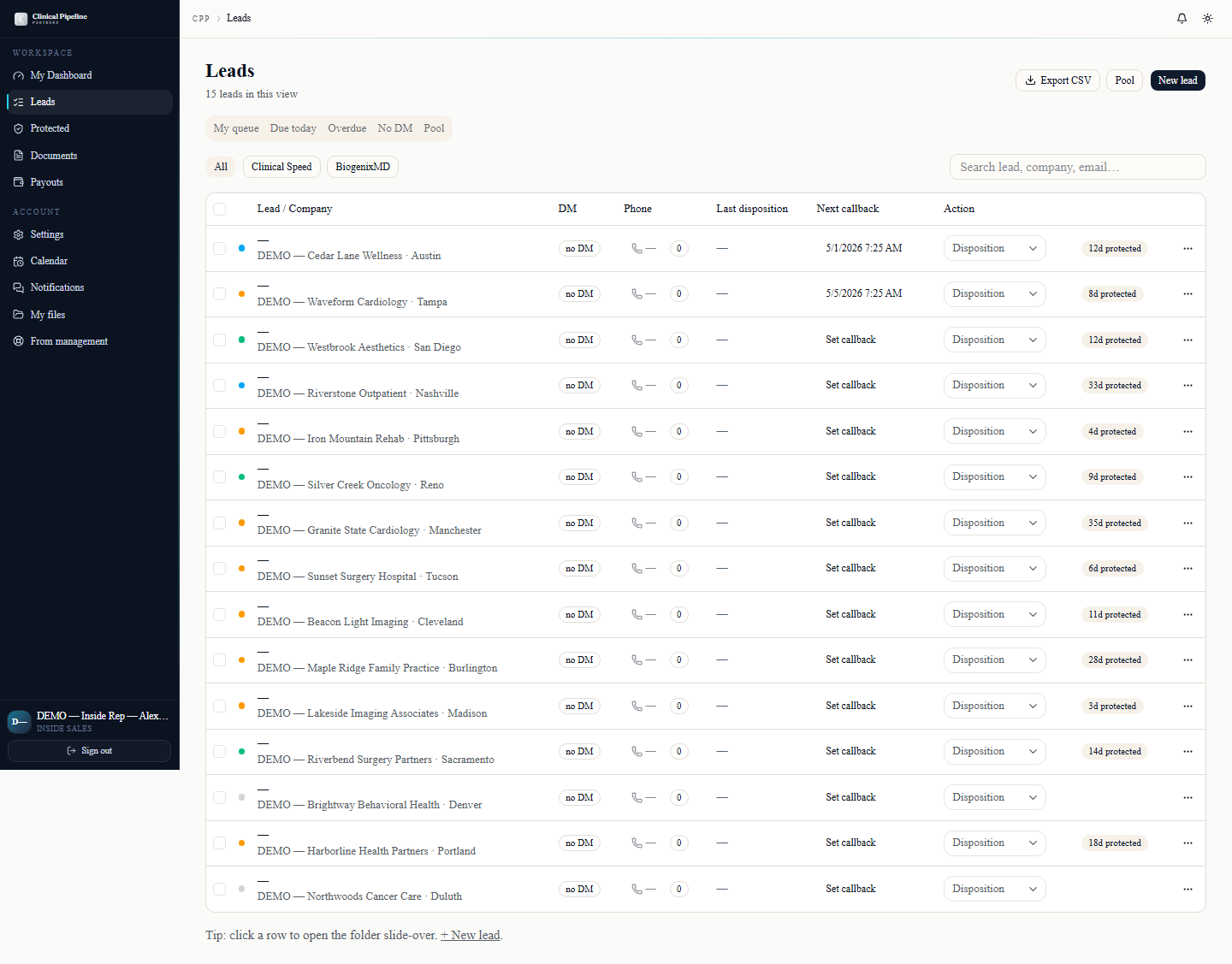This screenshot has height=964, width=1232.
Task: Check the Iron Mountain Rehab row checkbox
Action: (220, 431)
